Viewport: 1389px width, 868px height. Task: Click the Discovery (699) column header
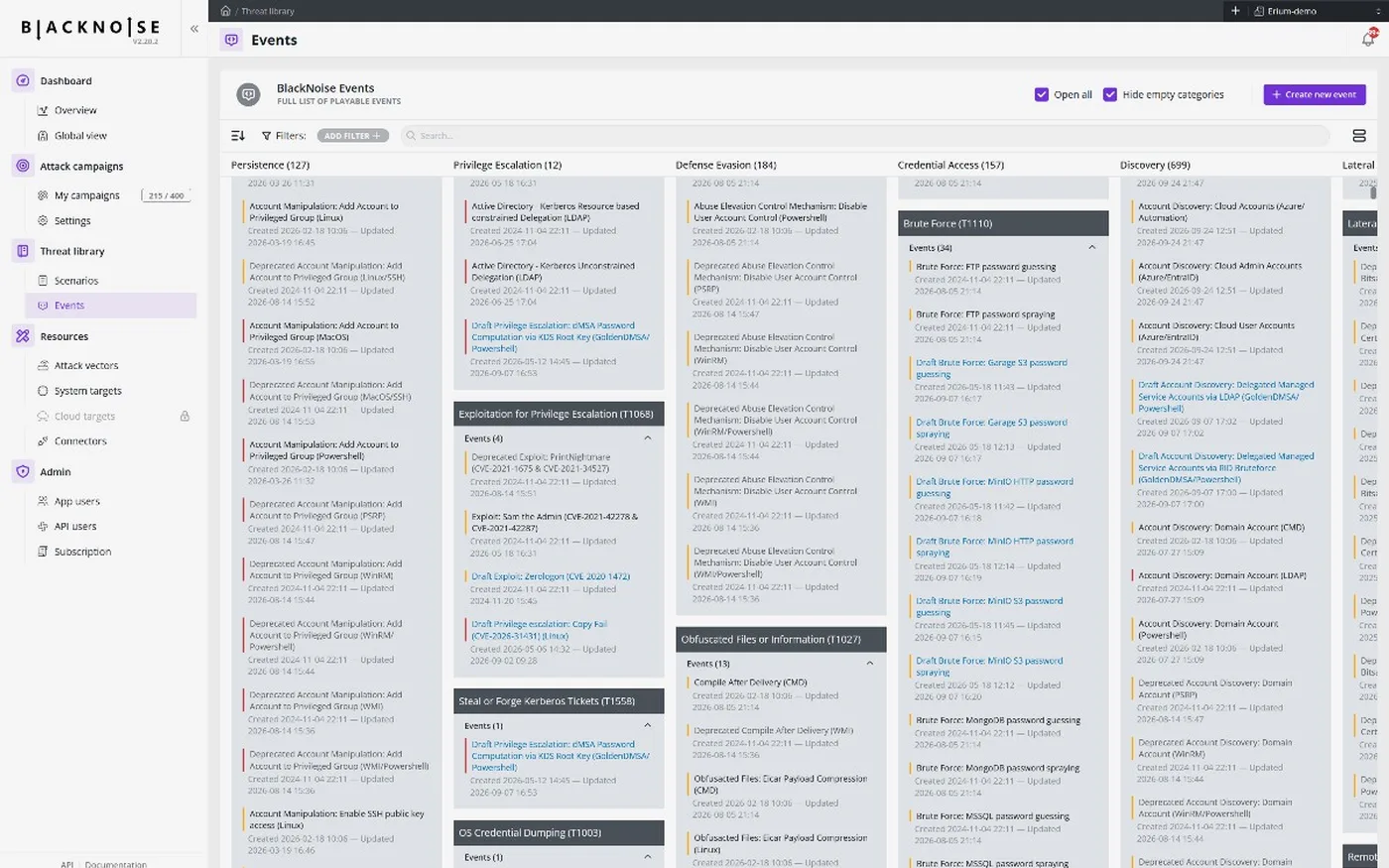(1155, 165)
